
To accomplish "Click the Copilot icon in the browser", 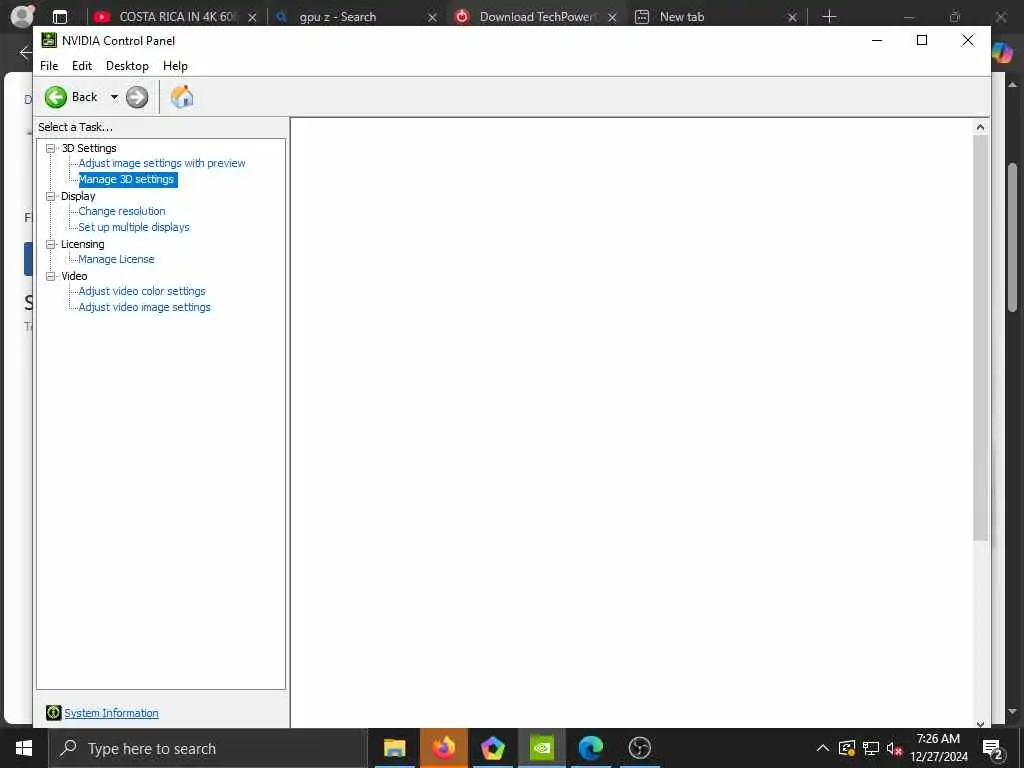I will [x=1003, y=52].
